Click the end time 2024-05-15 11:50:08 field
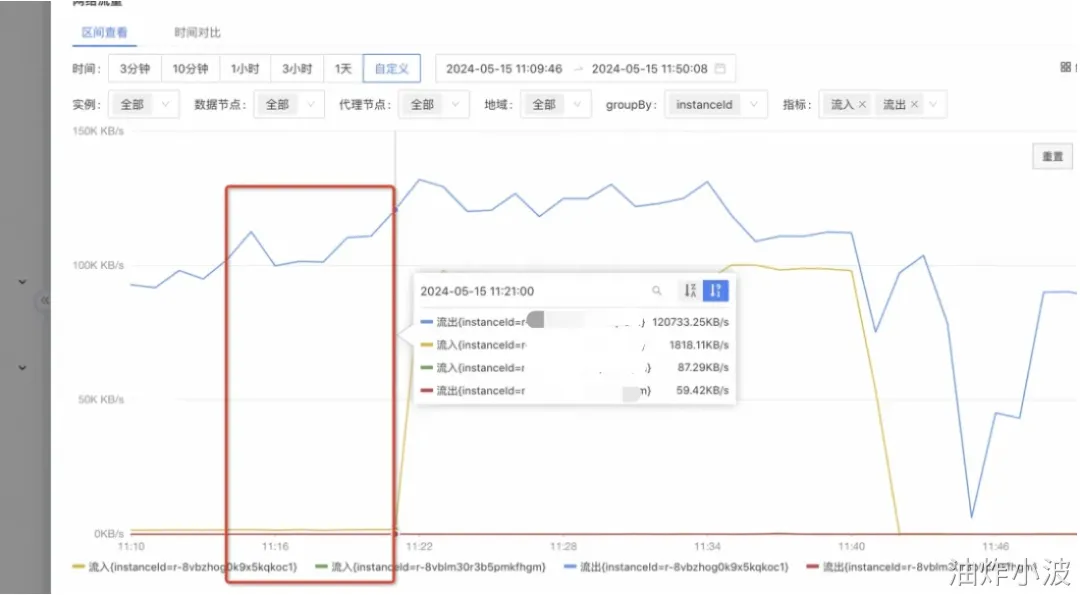 (x=649, y=69)
